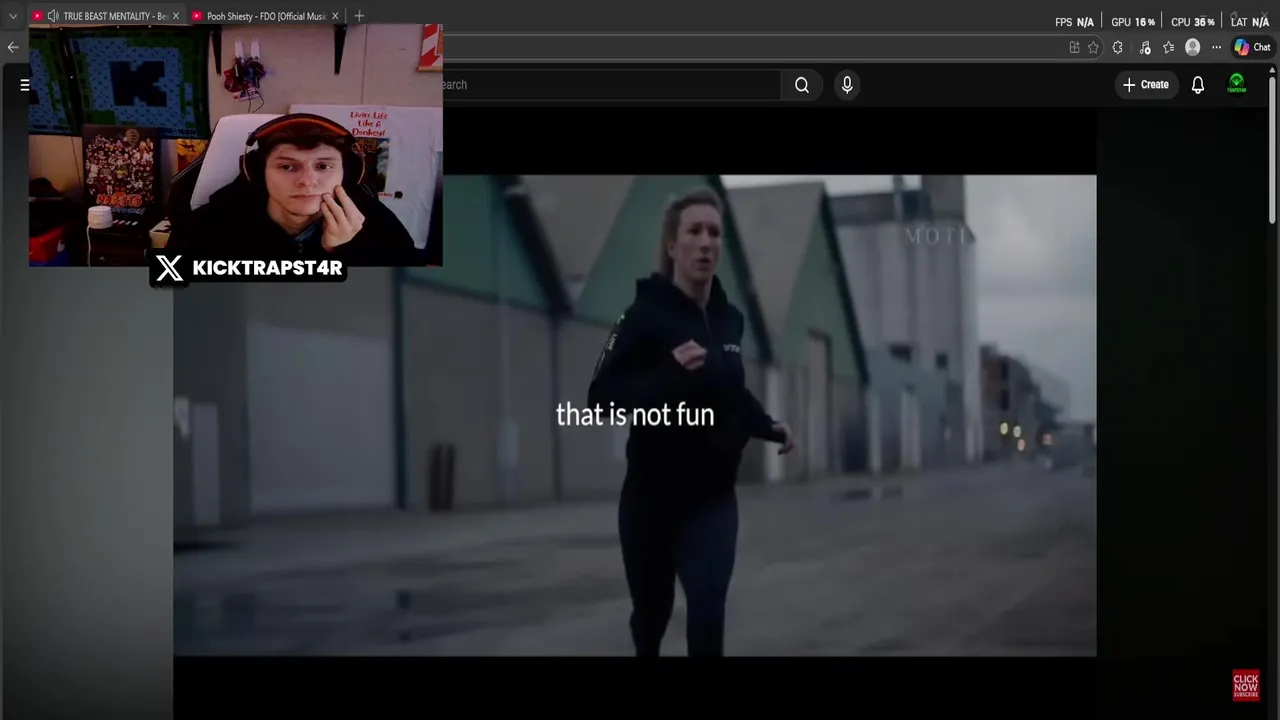The image size is (1280, 720).
Task: Open the Create menu button
Action: pyautogui.click(x=1146, y=85)
